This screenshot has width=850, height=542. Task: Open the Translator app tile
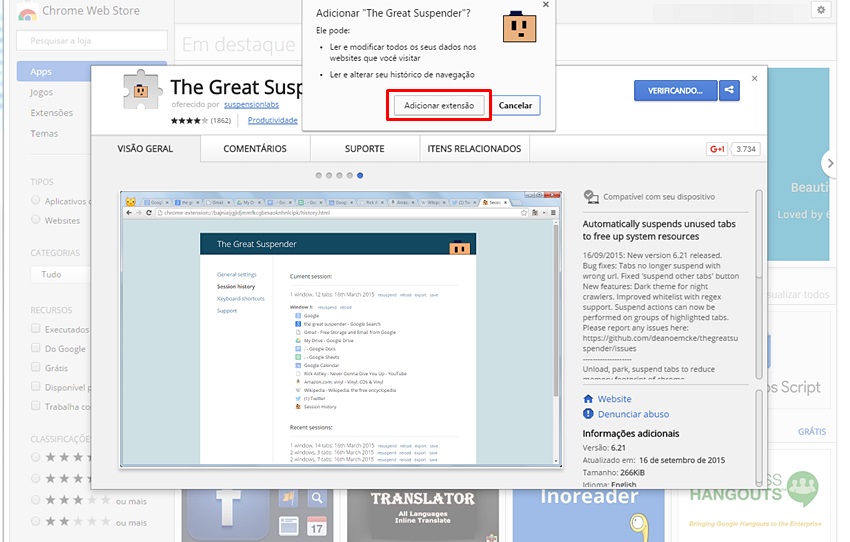[x=423, y=515]
